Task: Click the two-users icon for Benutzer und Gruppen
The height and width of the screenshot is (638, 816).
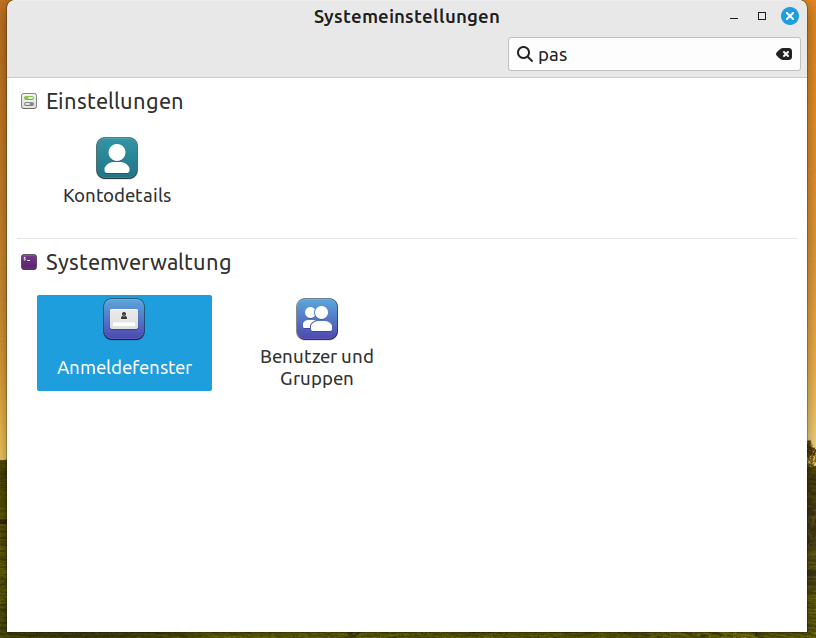Action: (317, 317)
